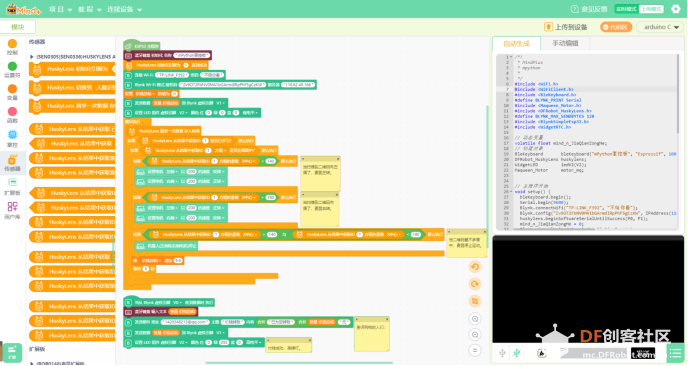Select the 传感器 sensor category
Screen dimensions: 688x366
pyautogui.click(x=12, y=162)
